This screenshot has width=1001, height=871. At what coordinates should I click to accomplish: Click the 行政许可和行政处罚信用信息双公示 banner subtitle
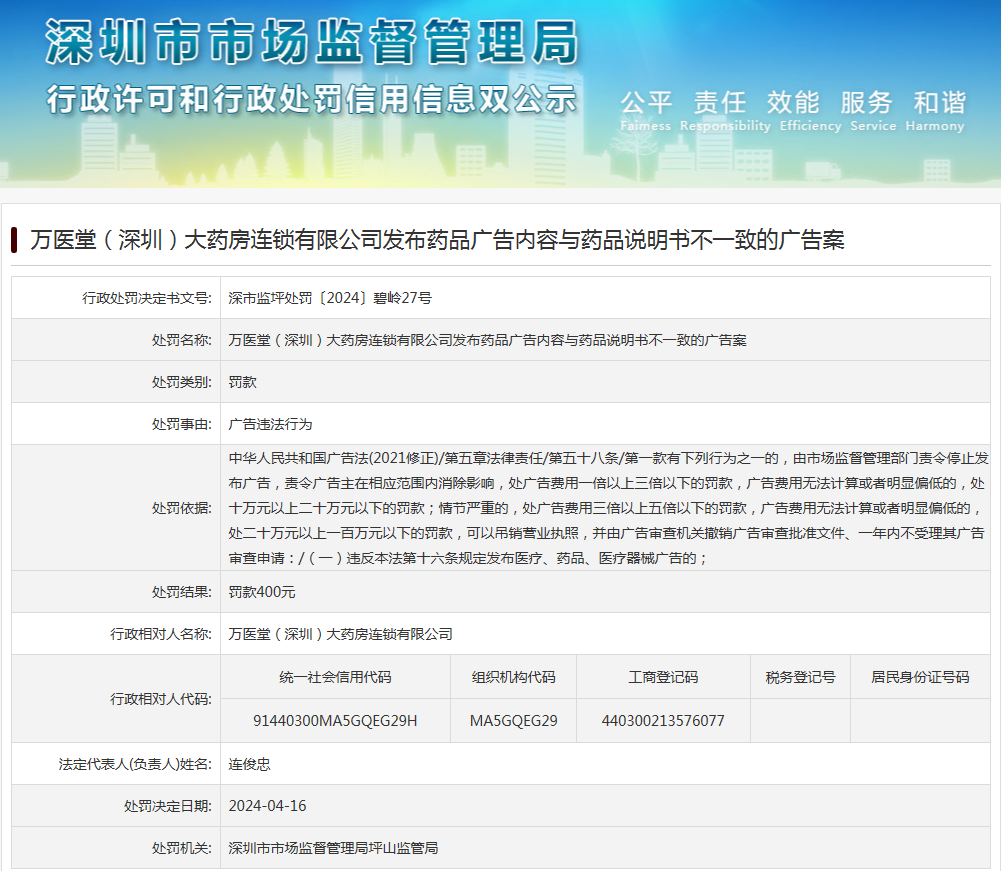click(312, 100)
